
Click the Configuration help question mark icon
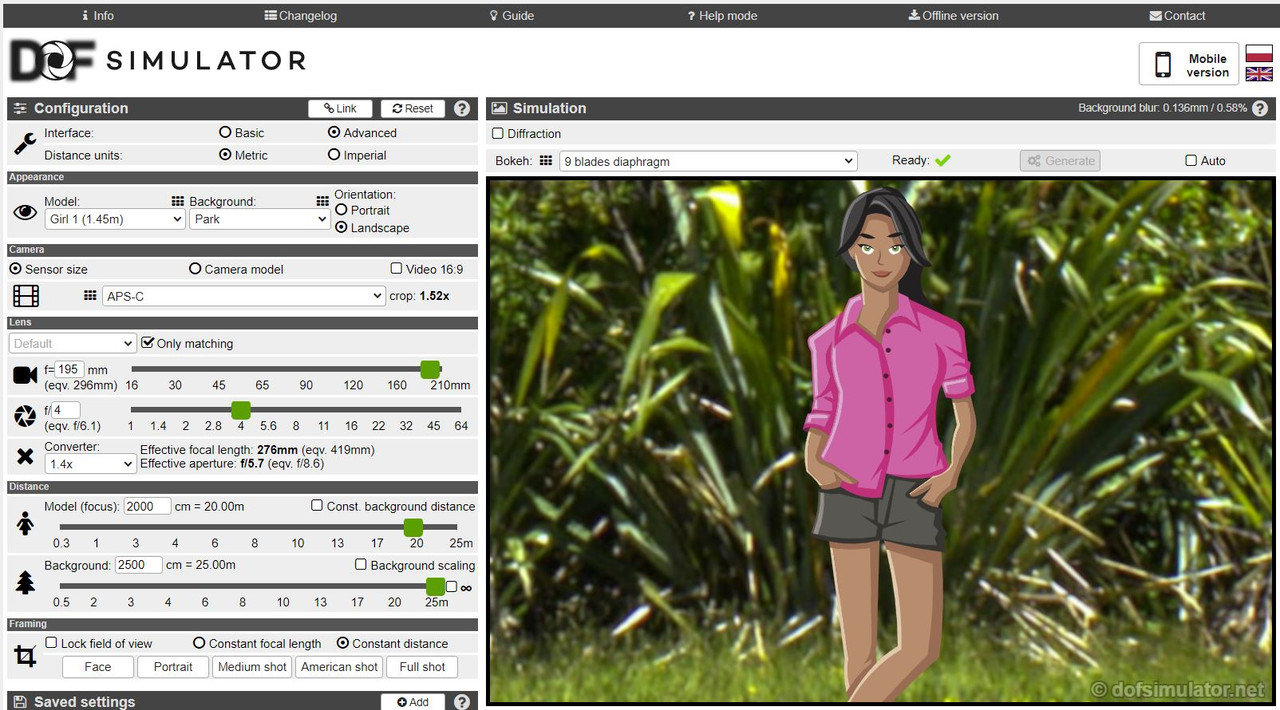pyautogui.click(x=462, y=109)
